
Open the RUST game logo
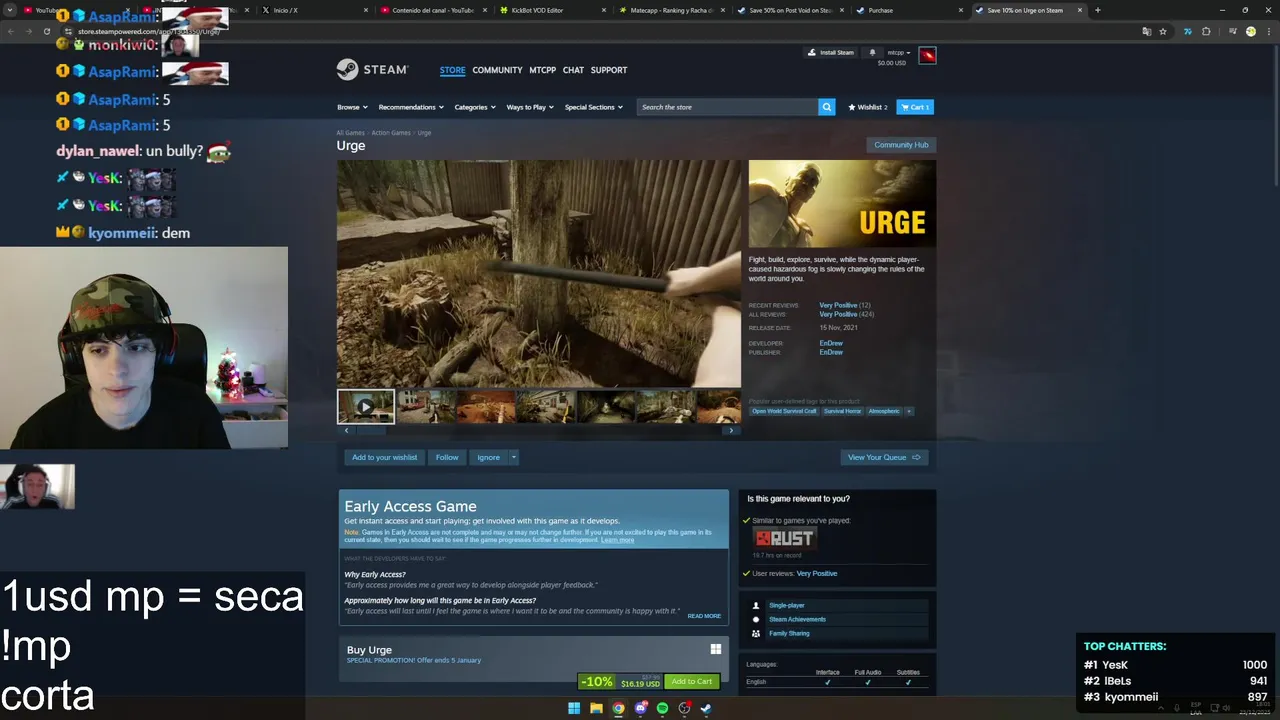[784, 538]
